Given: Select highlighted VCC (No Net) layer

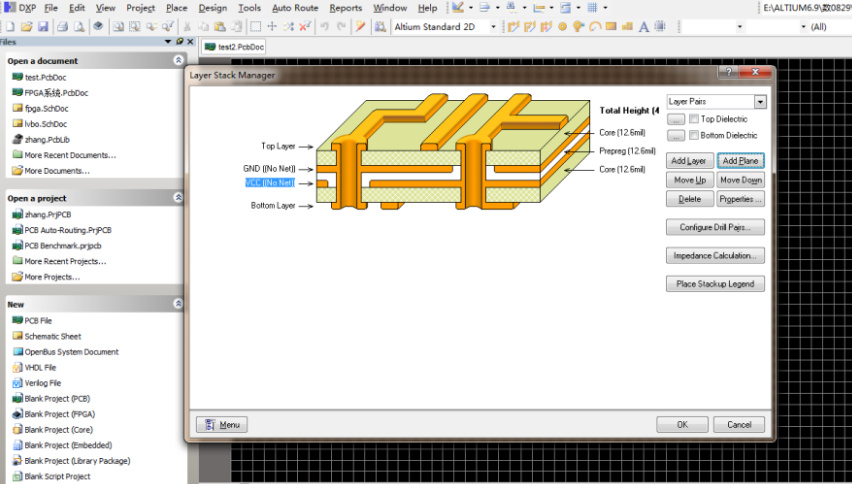Looking at the screenshot, I should [x=270, y=183].
